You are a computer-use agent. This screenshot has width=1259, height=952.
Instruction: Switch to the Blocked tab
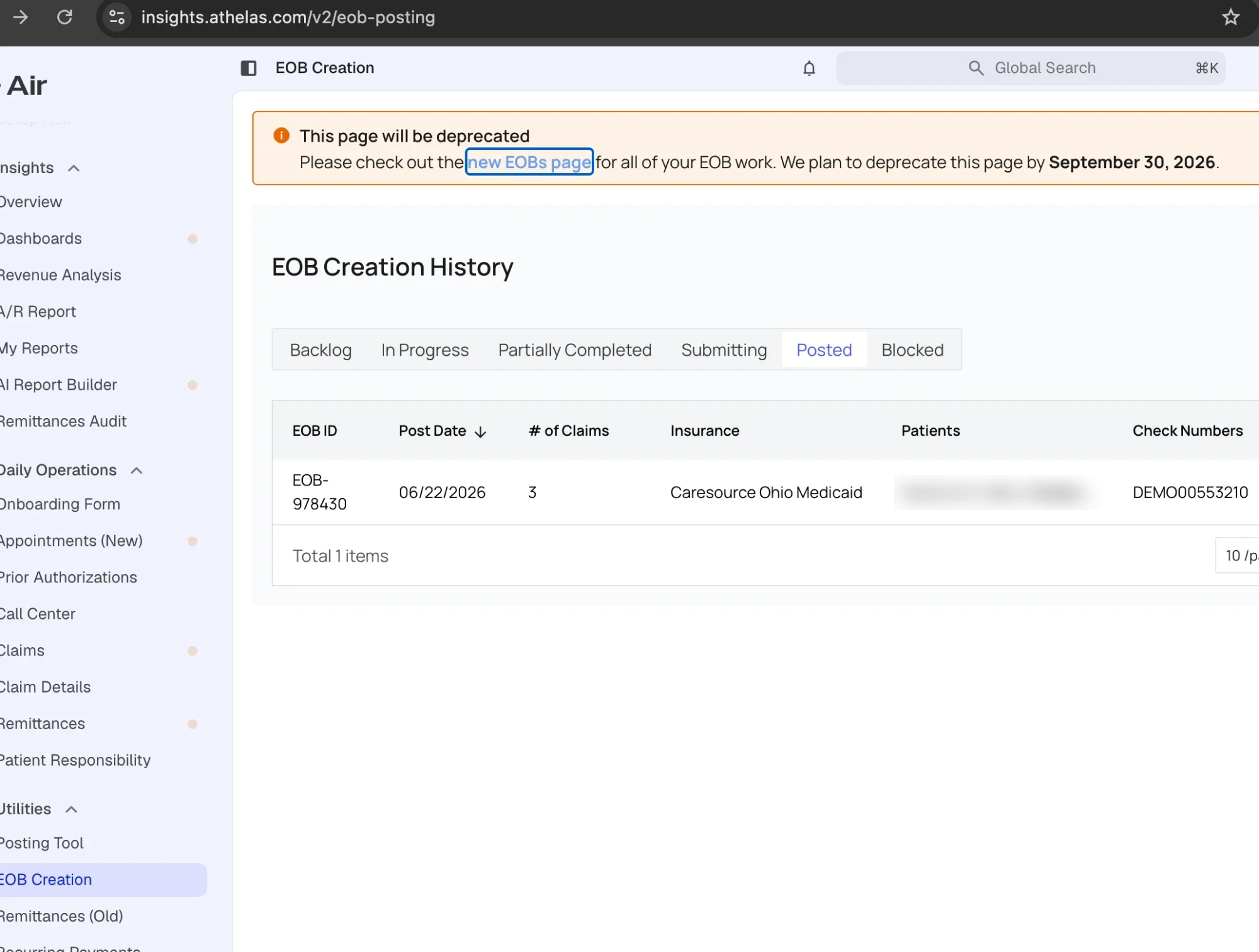[912, 350]
